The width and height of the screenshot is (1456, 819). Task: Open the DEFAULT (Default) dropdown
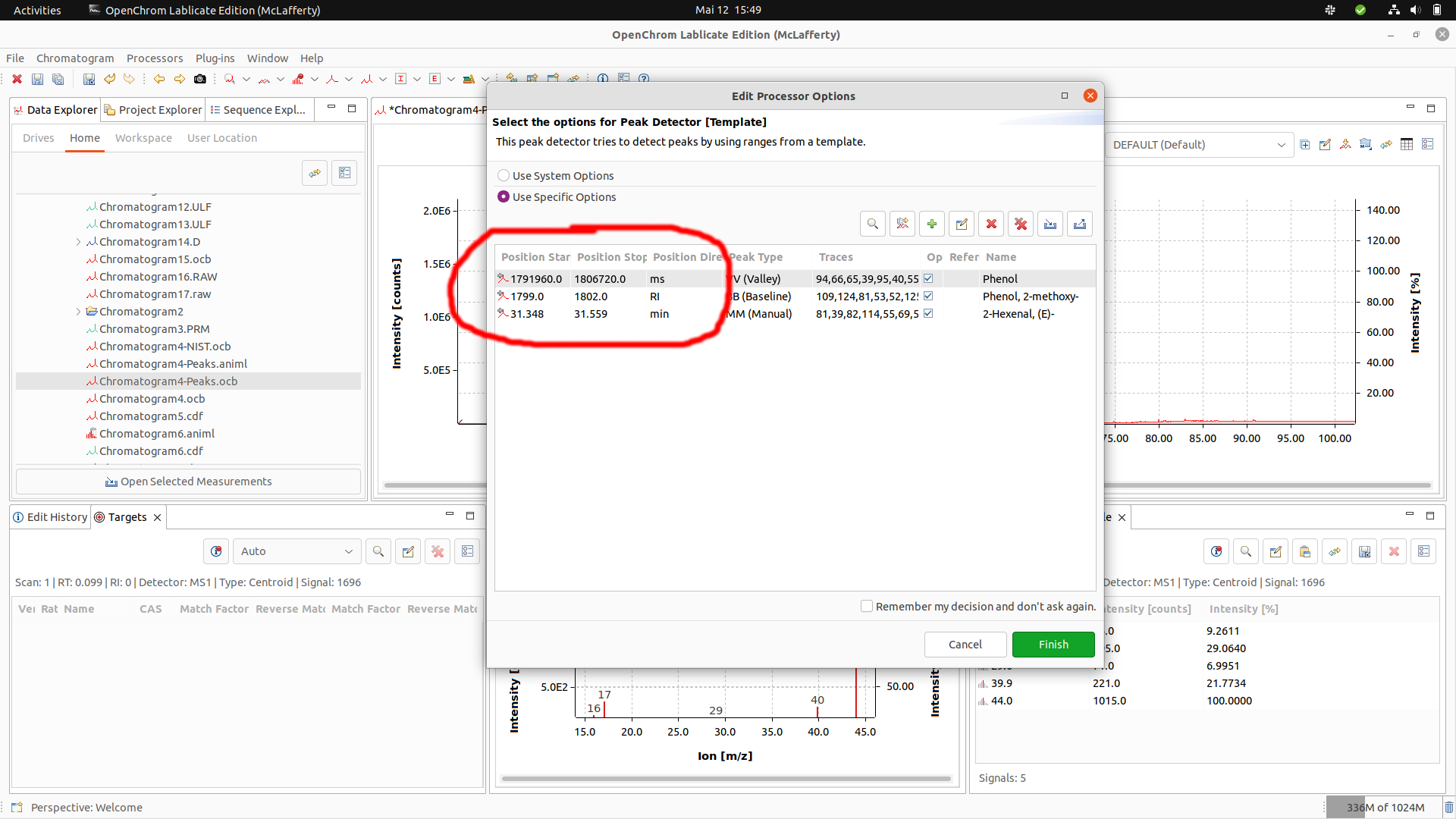1281,144
